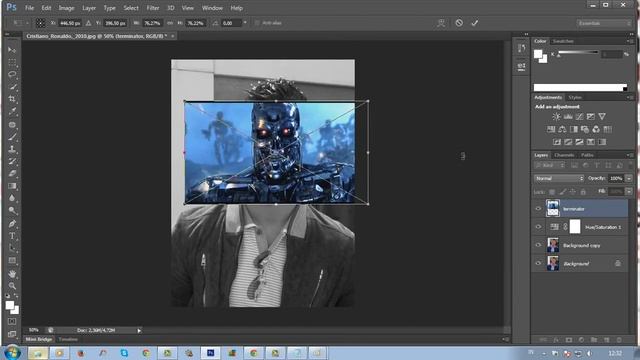Image resolution: width=640 pixels, height=360 pixels.
Task: Open the File menu
Action: click(x=29, y=8)
